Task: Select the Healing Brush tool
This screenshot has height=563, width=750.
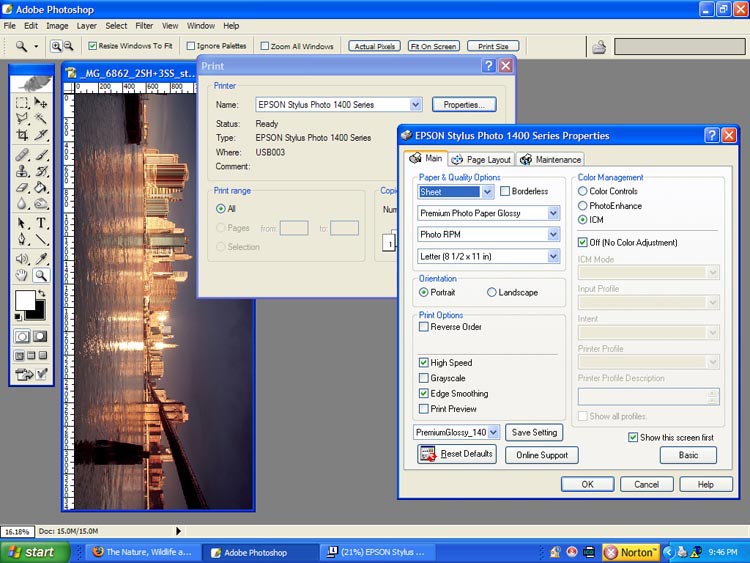Action: pyautogui.click(x=22, y=155)
